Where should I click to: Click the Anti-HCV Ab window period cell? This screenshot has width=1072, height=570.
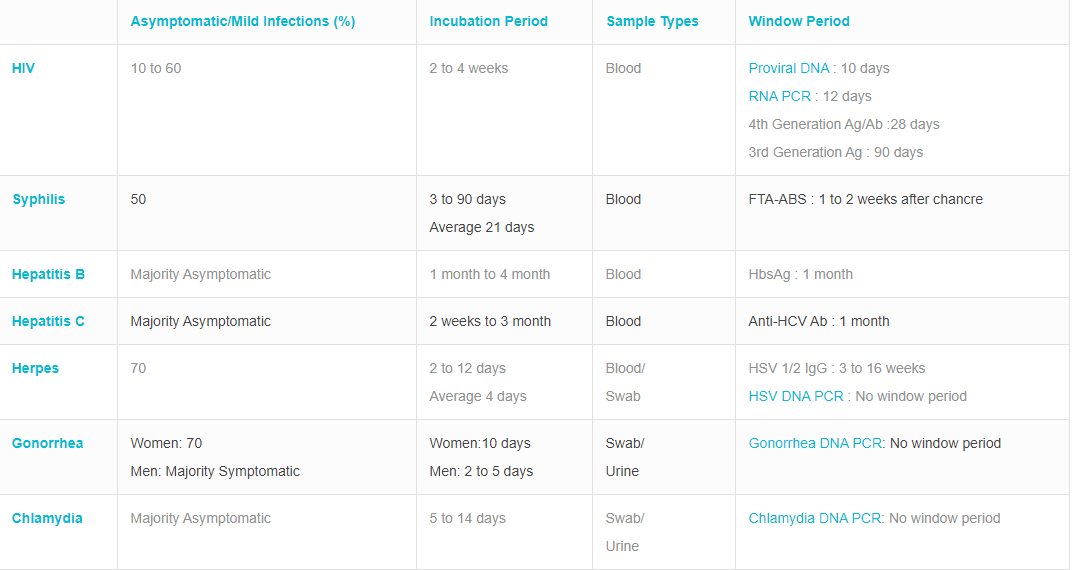tap(818, 321)
